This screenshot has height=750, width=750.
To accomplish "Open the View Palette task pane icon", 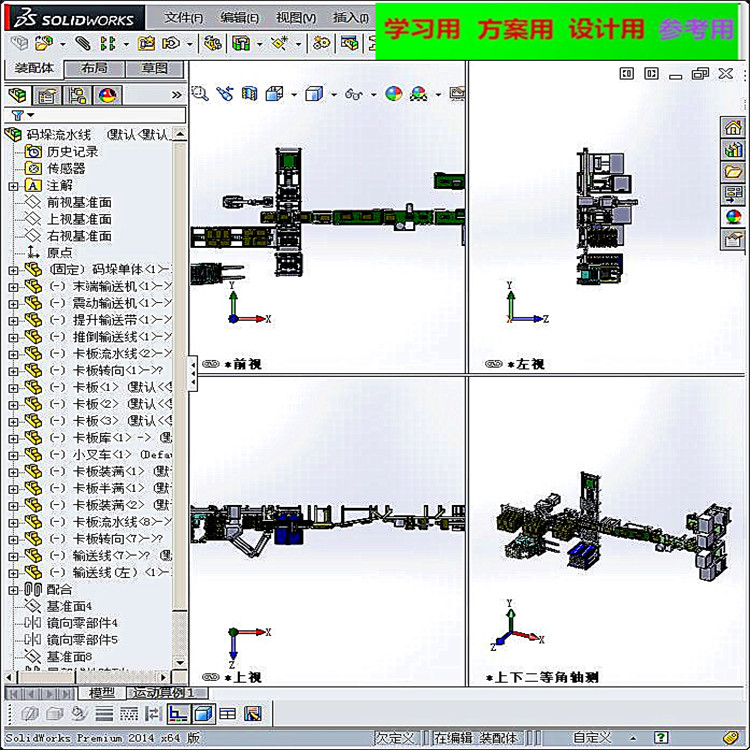I will (733, 194).
